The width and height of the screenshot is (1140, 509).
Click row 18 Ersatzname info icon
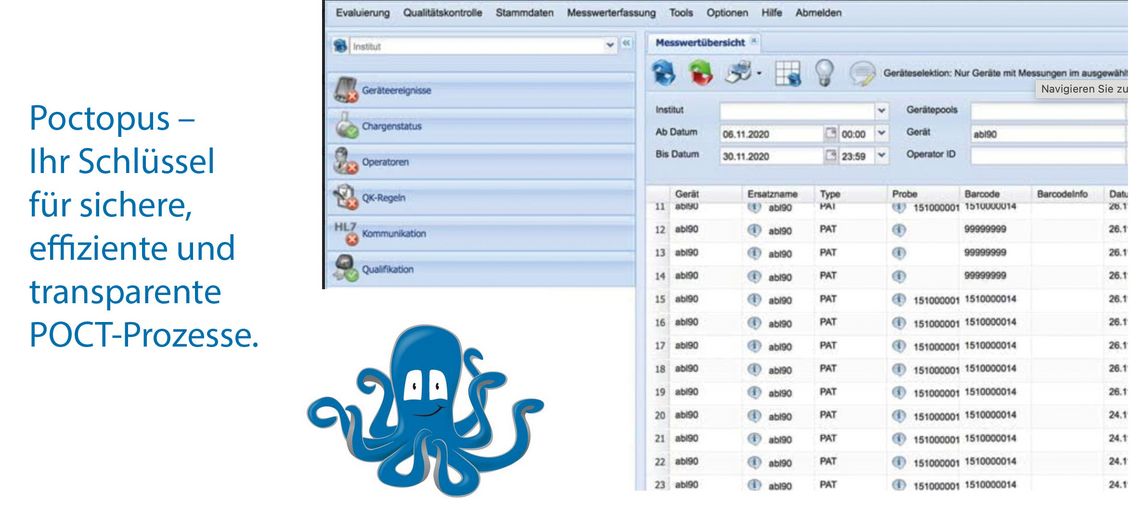click(754, 369)
